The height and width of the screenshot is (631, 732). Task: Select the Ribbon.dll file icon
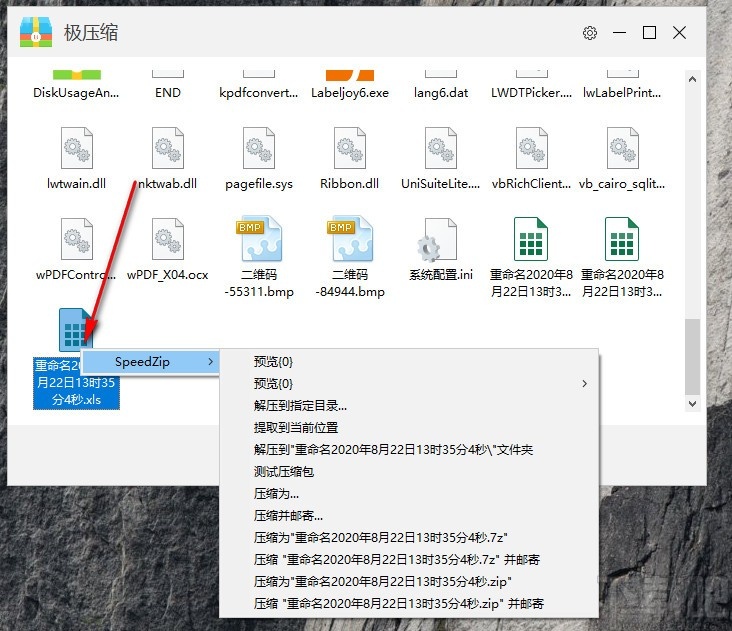[x=350, y=148]
